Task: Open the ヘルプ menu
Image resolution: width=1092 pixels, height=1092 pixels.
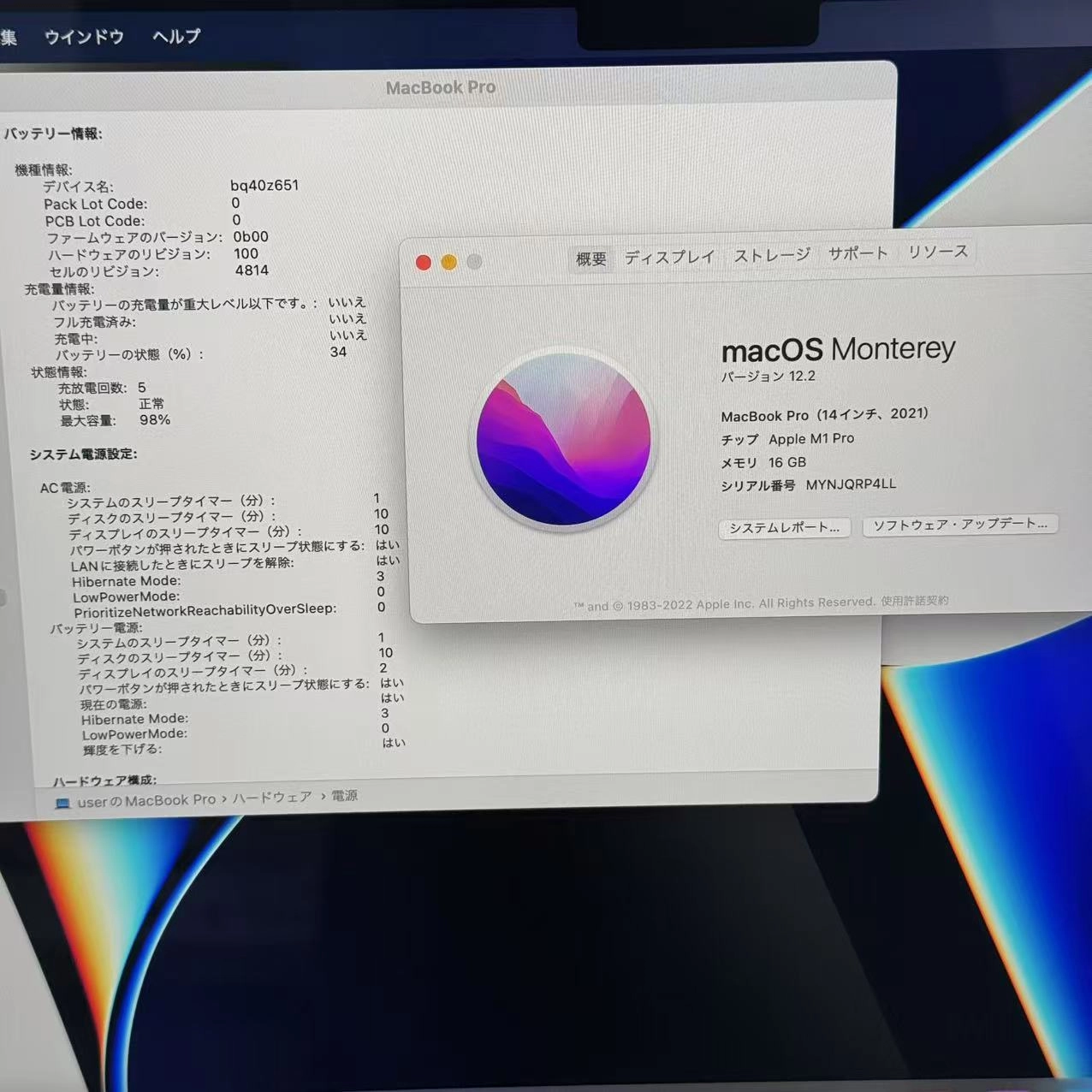Action: click(x=175, y=37)
